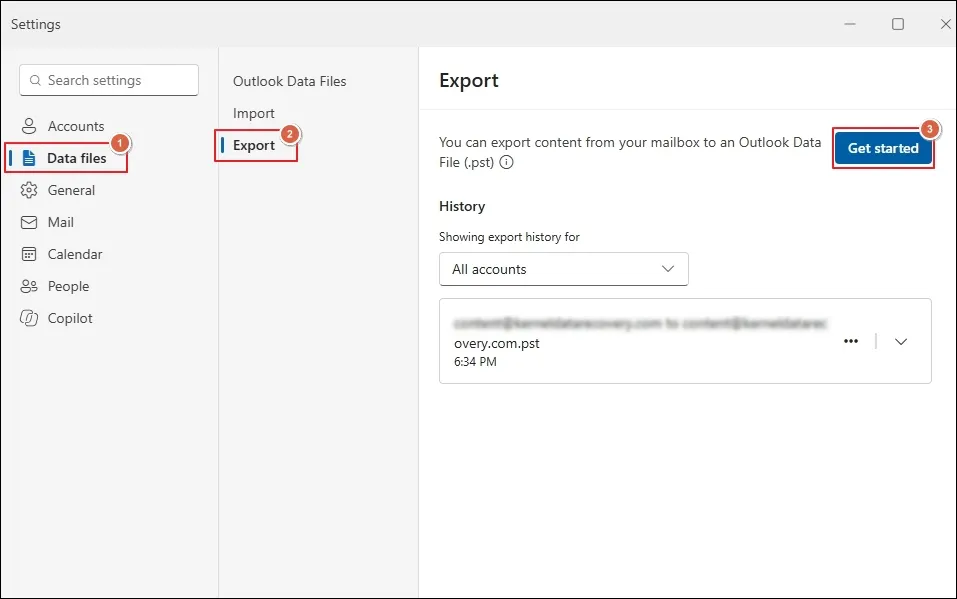Expand the export history entry chevron
The image size is (957, 599).
901,341
